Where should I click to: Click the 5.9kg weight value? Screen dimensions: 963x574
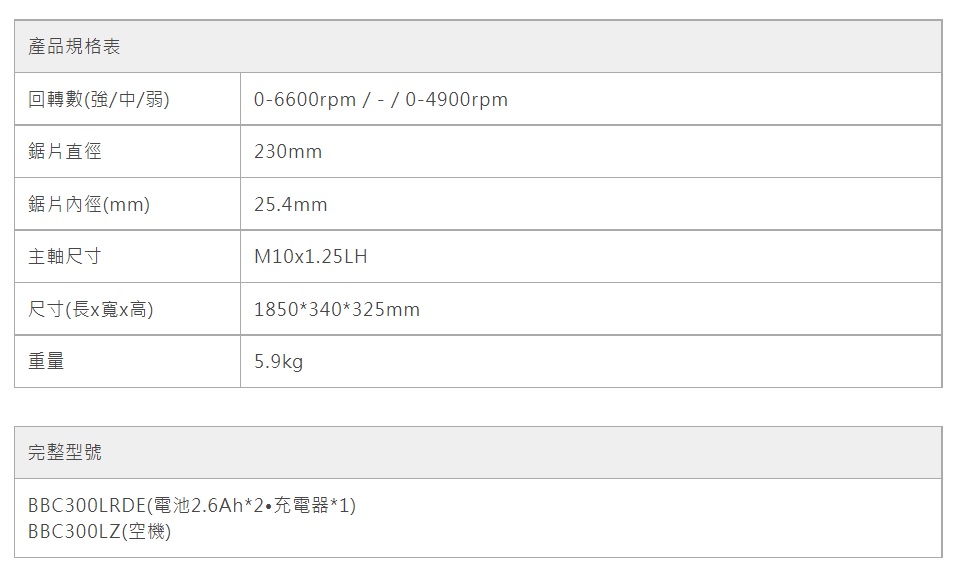pyautogui.click(x=278, y=362)
